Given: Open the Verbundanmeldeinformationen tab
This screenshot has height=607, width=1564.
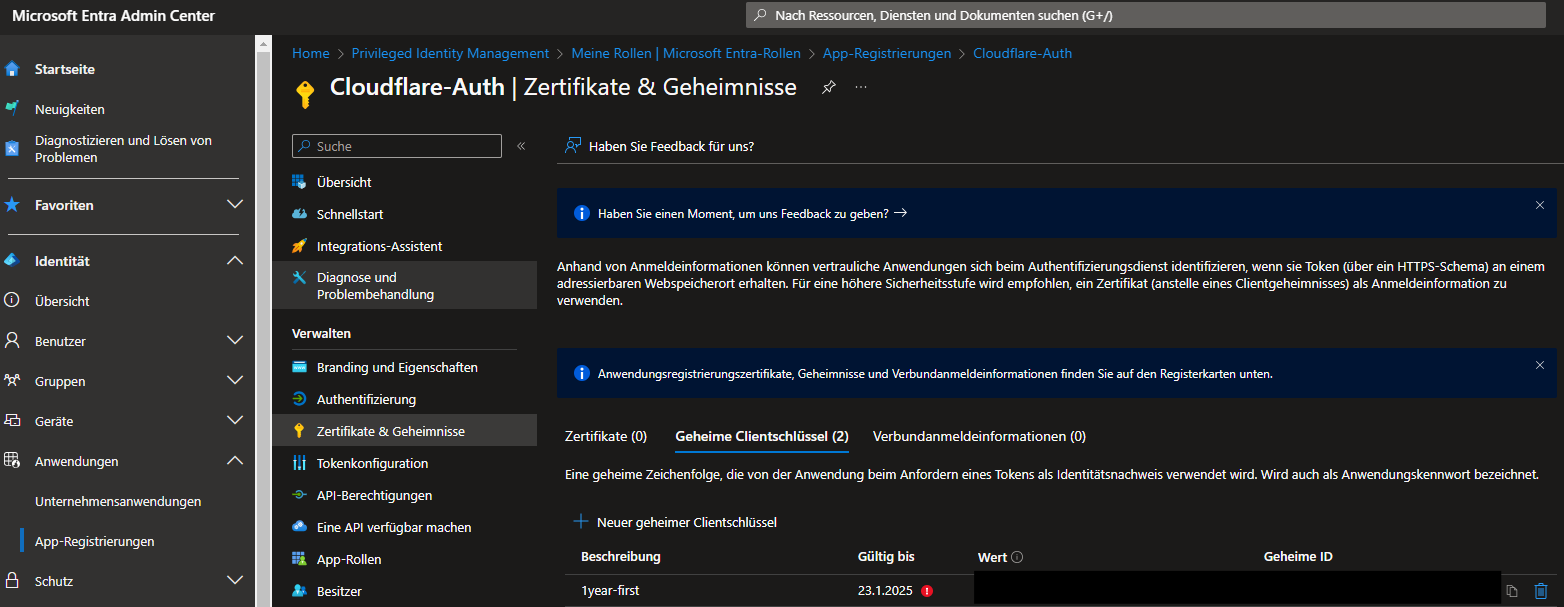Looking at the screenshot, I should (978, 436).
